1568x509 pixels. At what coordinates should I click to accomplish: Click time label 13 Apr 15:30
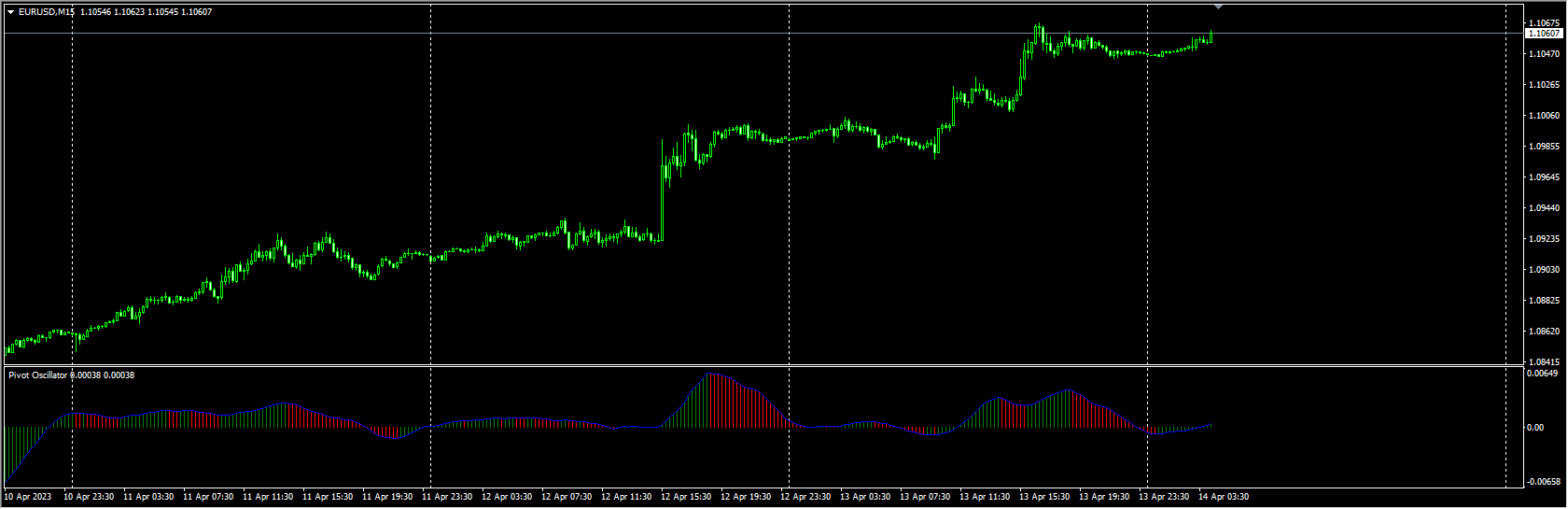point(1044,497)
